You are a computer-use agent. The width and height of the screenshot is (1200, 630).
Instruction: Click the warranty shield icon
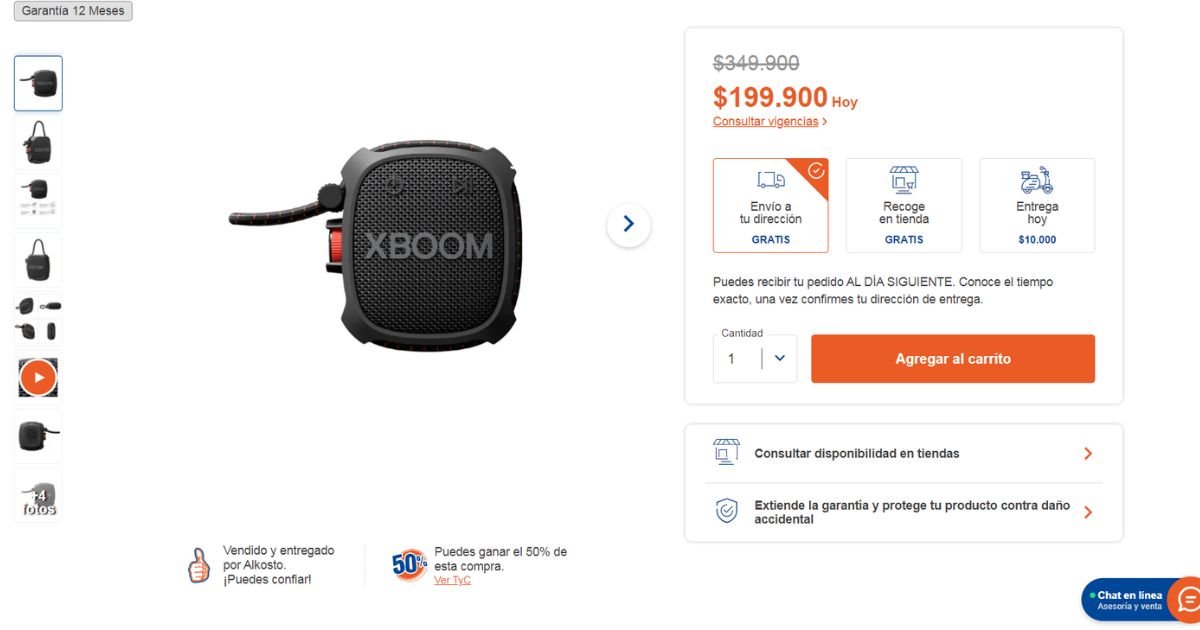pyautogui.click(x=726, y=511)
